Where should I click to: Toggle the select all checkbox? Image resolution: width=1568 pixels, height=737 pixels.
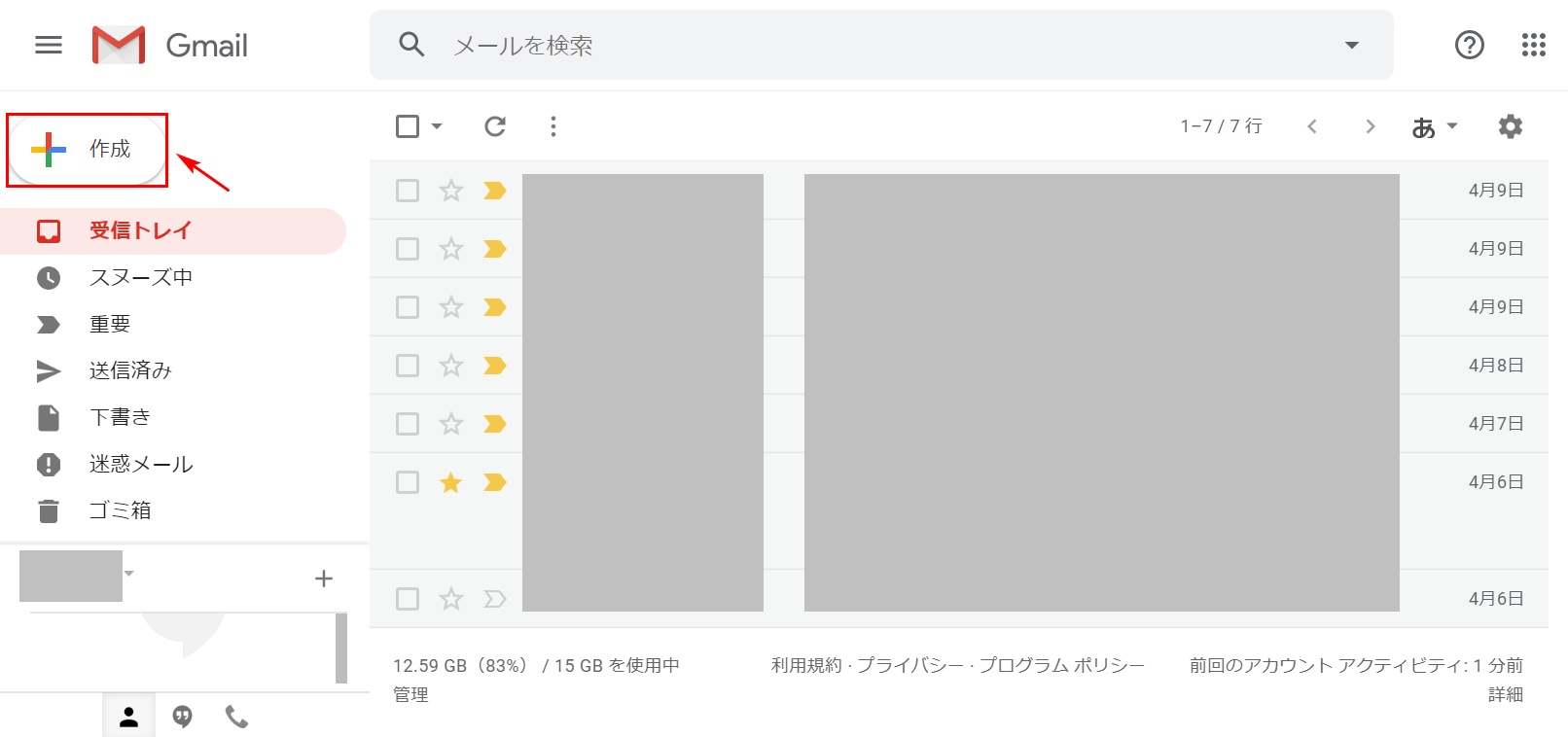pyautogui.click(x=408, y=126)
